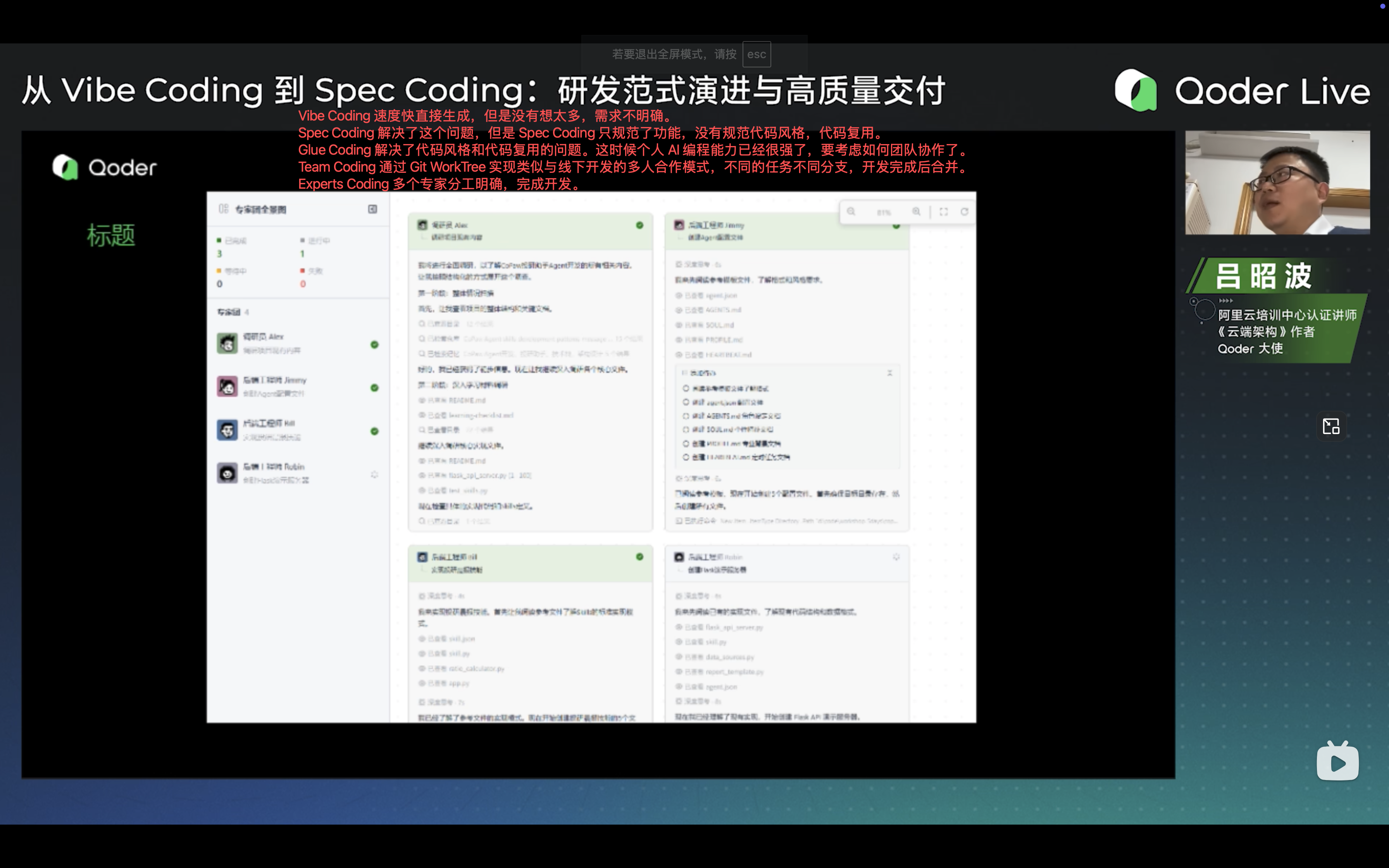This screenshot has width=1389, height=868.
Task: Collapse the expert team sidebar panel icon
Action: click(372, 209)
